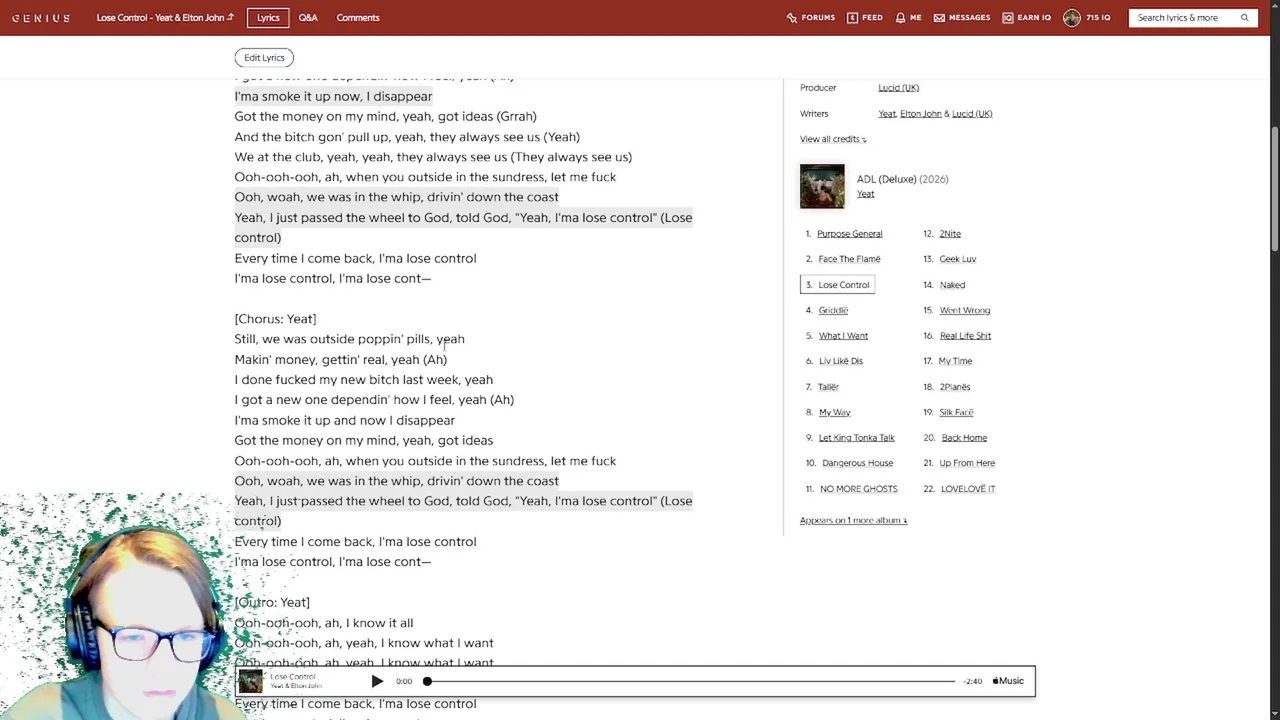
Task: Open the Yeat writer link
Action: 887,114
